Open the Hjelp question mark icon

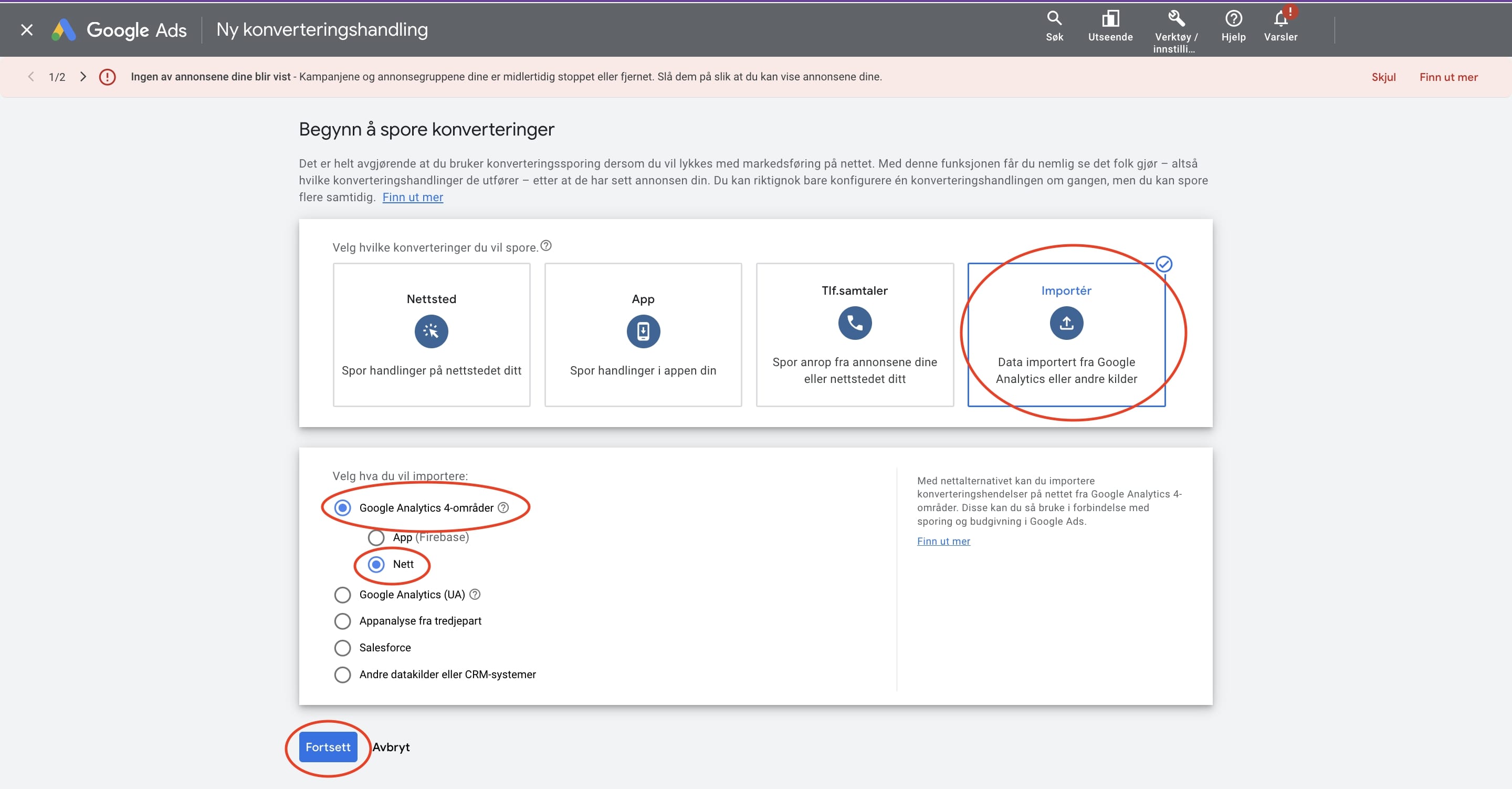coord(1233,19)
